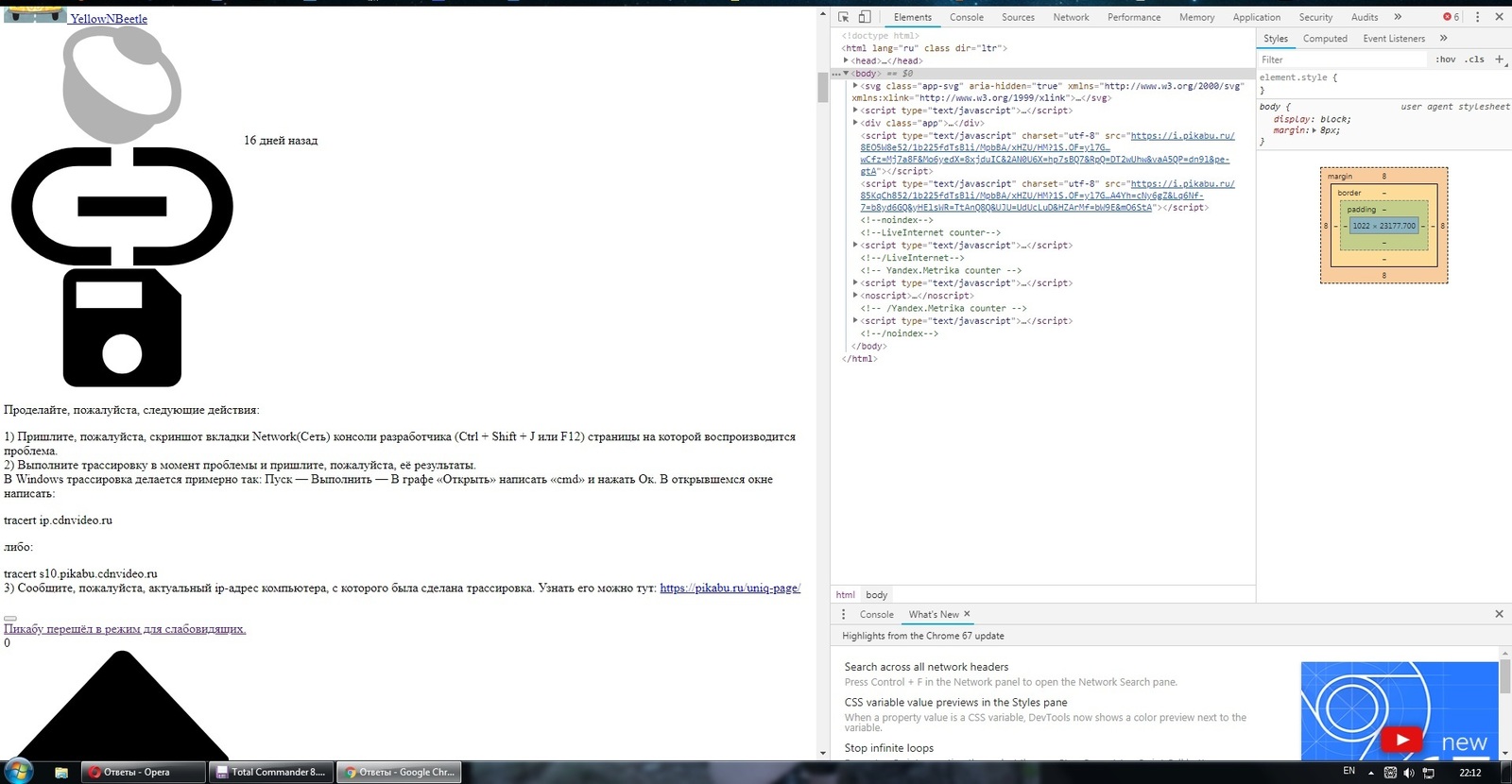Click the content box in the box model

[x=1383, y=226]
